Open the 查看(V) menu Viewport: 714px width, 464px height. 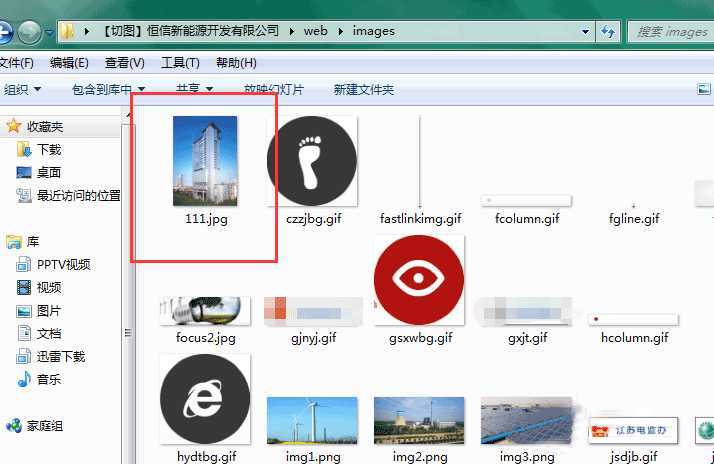(x=124, y=63)
